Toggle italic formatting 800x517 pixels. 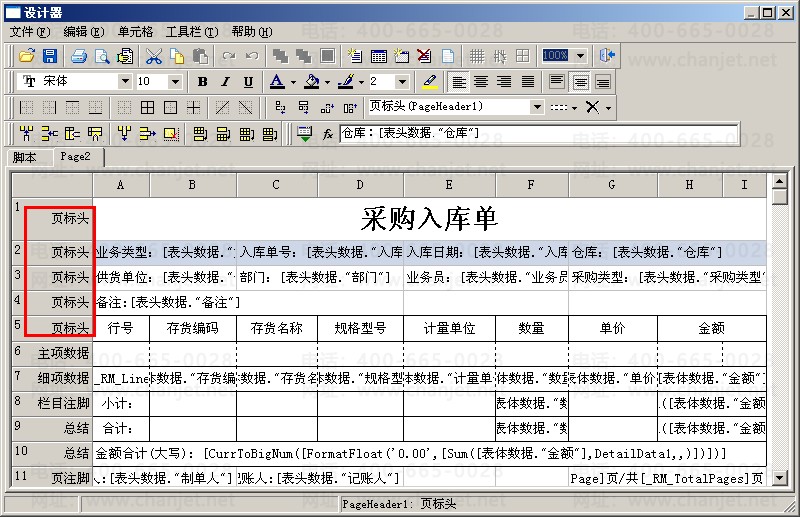[225, 82]
